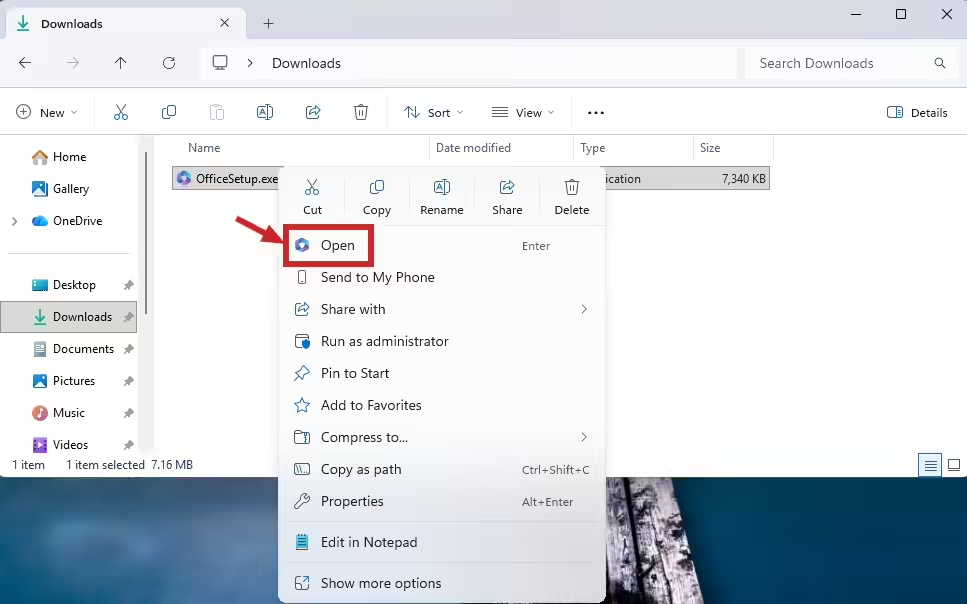Select Open from the context menu

337,245
